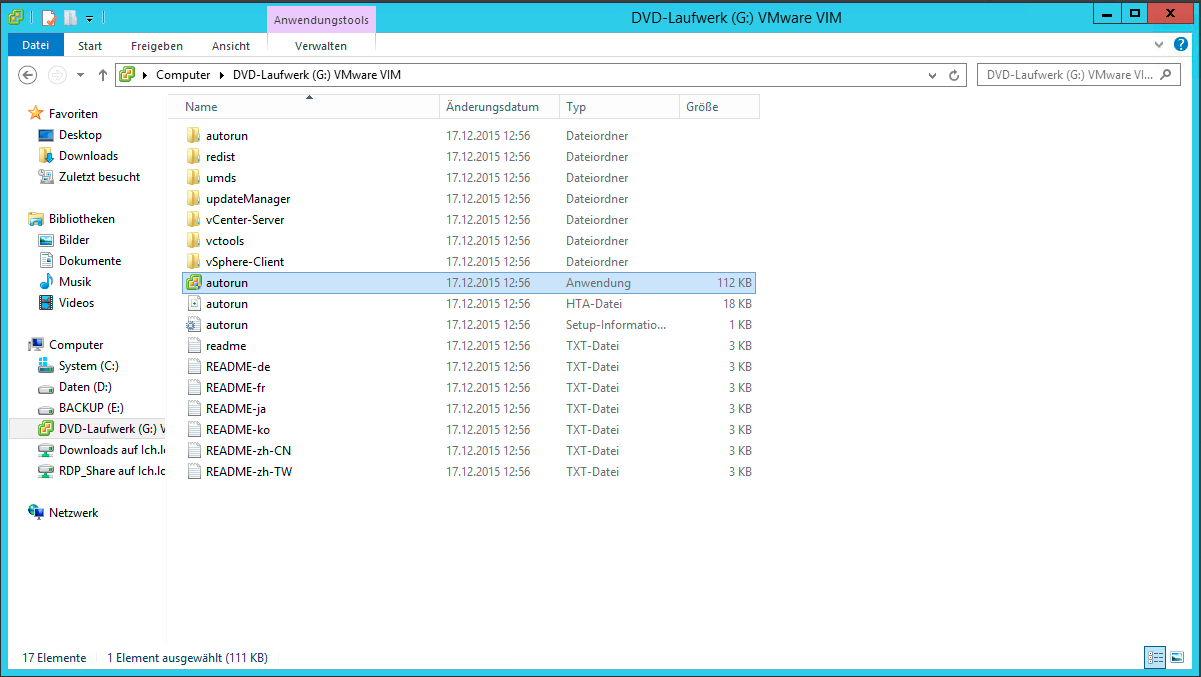Open the Datei menu
Screen dimensions: 1201x677
[36, 45]
